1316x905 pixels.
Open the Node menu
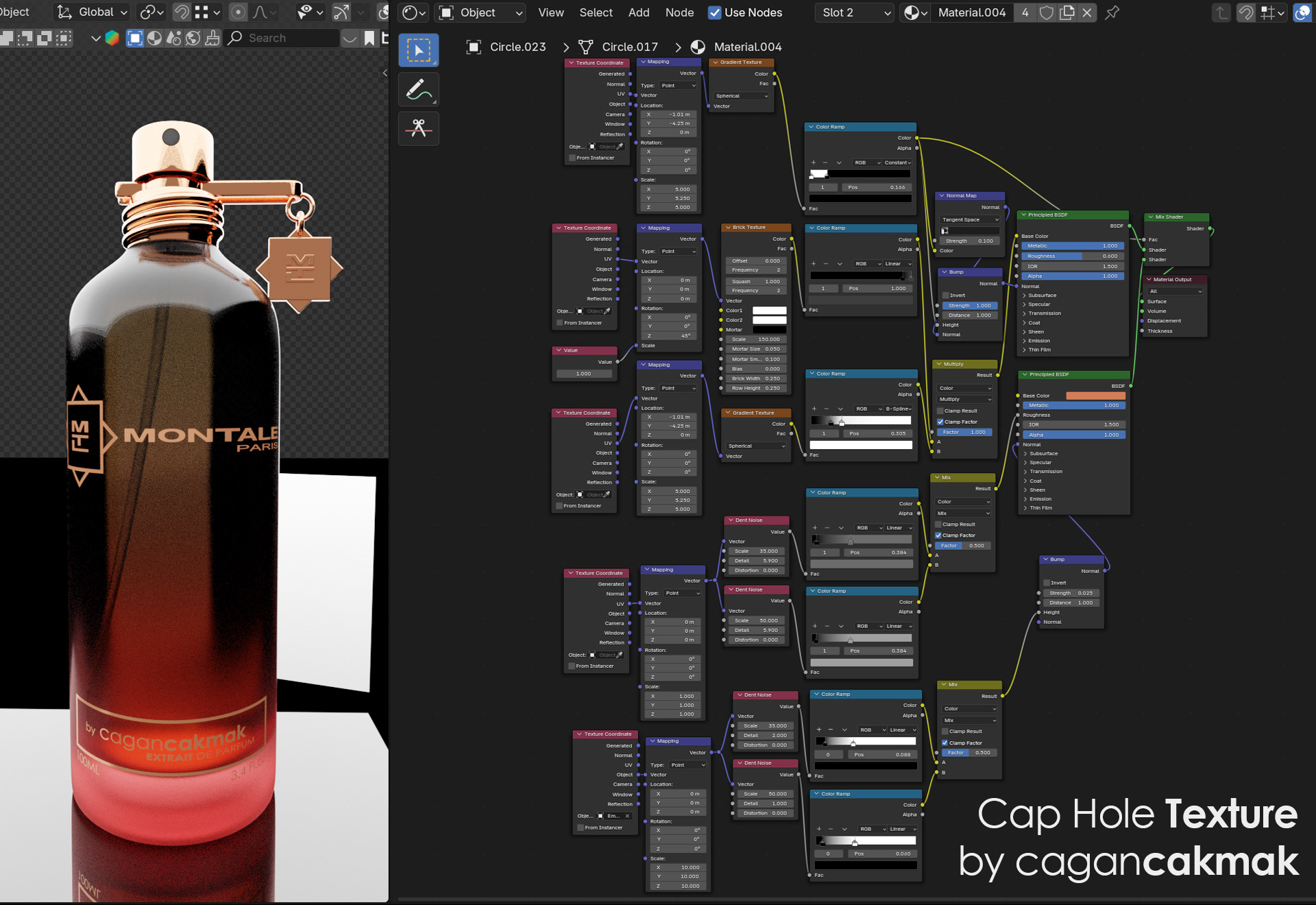pos(679,12)
